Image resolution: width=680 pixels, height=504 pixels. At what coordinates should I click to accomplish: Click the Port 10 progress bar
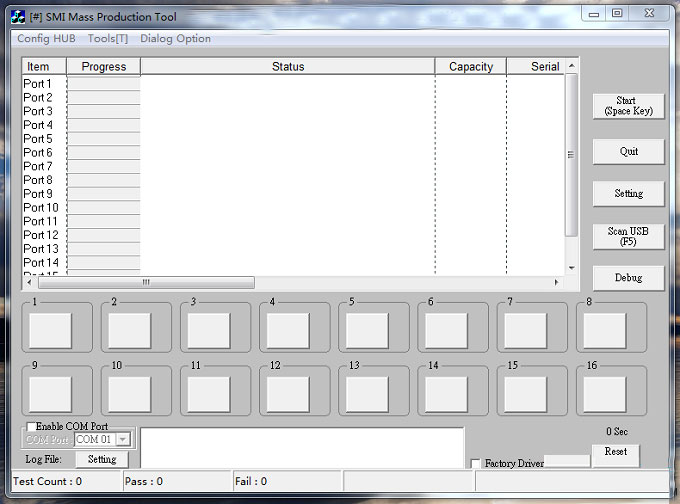click(x=104, y=208)
